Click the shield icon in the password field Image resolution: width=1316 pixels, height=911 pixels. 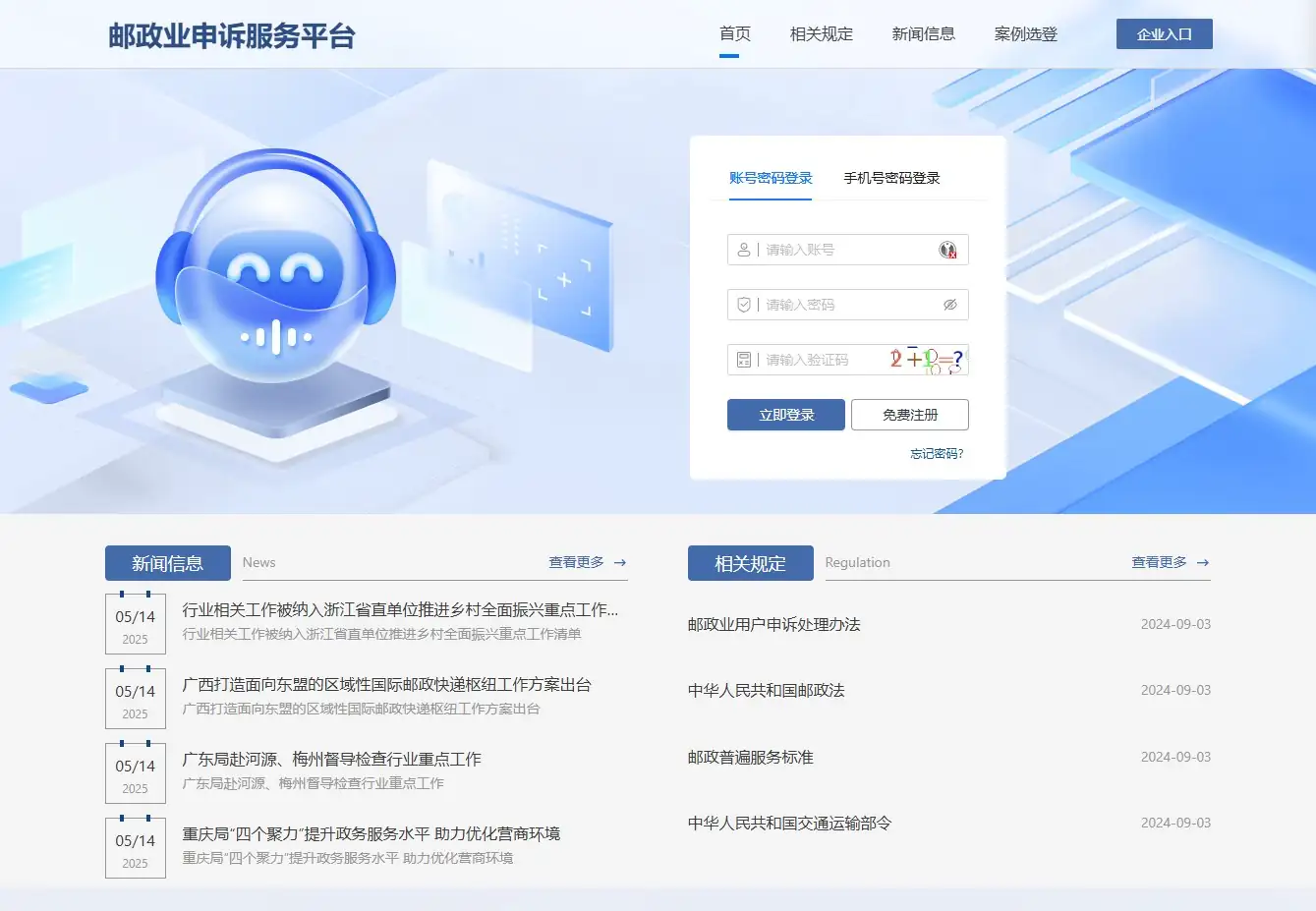click(x=744, y=305)
